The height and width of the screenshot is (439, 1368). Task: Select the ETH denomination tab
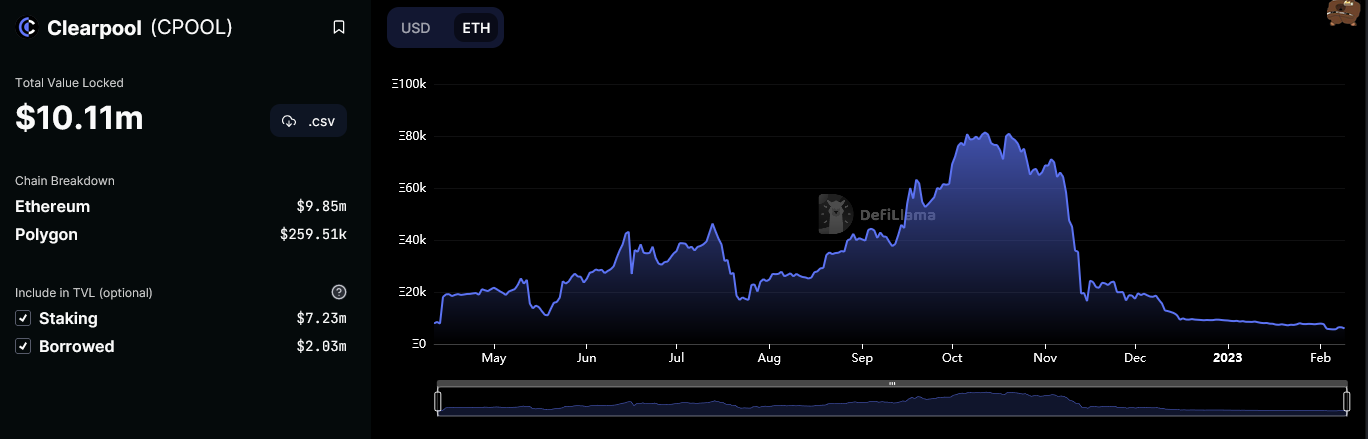[476, 28]
